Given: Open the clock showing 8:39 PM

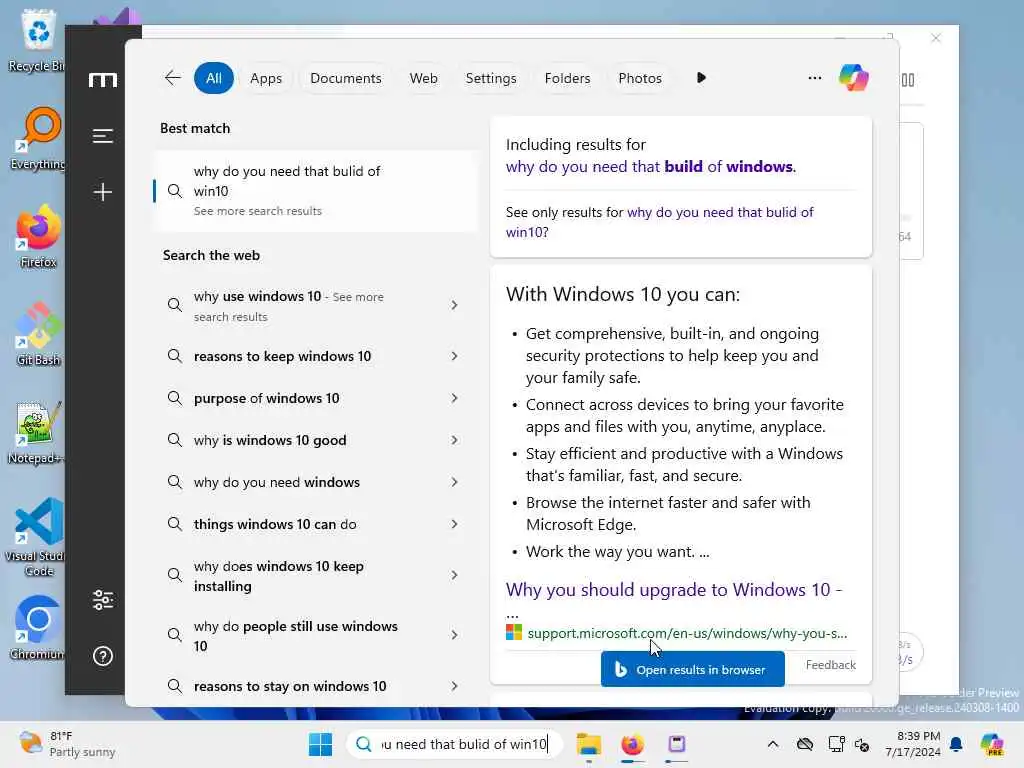Looking at the screenshot, I should pyautogui.click(x=912, y=744).
